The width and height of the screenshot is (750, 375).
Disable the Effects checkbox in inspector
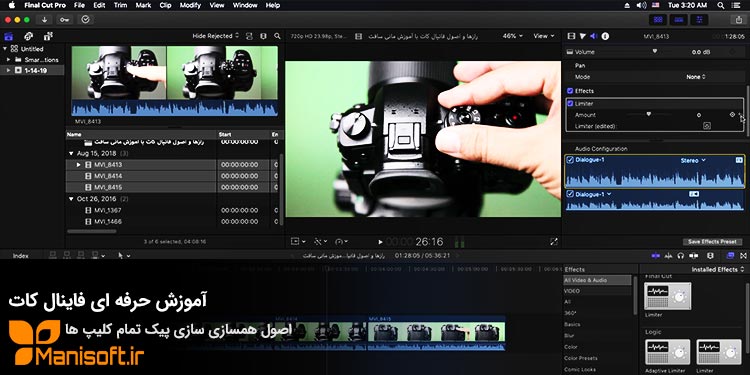pyautogui.click(x=570, y=90)
